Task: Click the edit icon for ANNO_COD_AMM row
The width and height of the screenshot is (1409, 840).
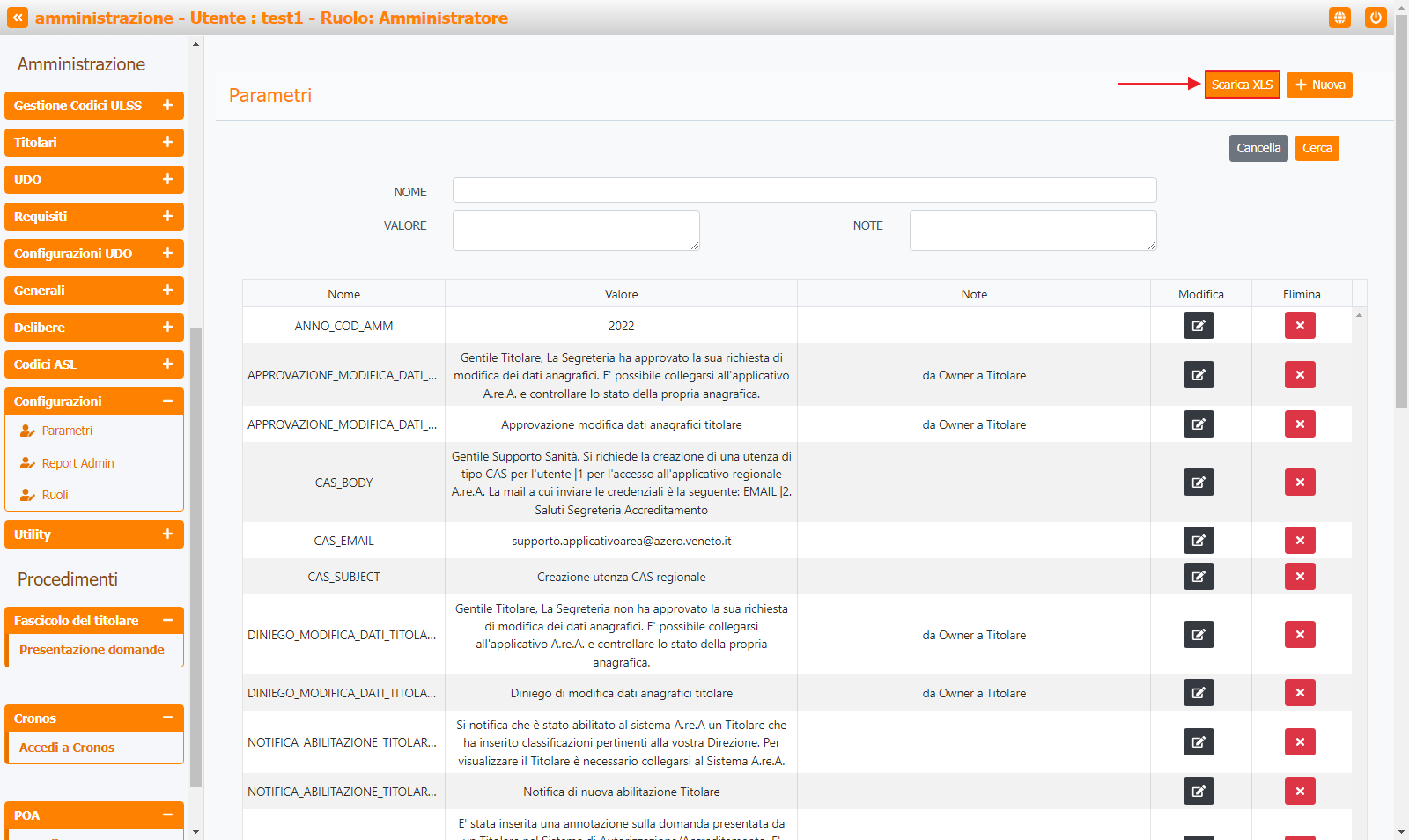Action: point(1199,326)
